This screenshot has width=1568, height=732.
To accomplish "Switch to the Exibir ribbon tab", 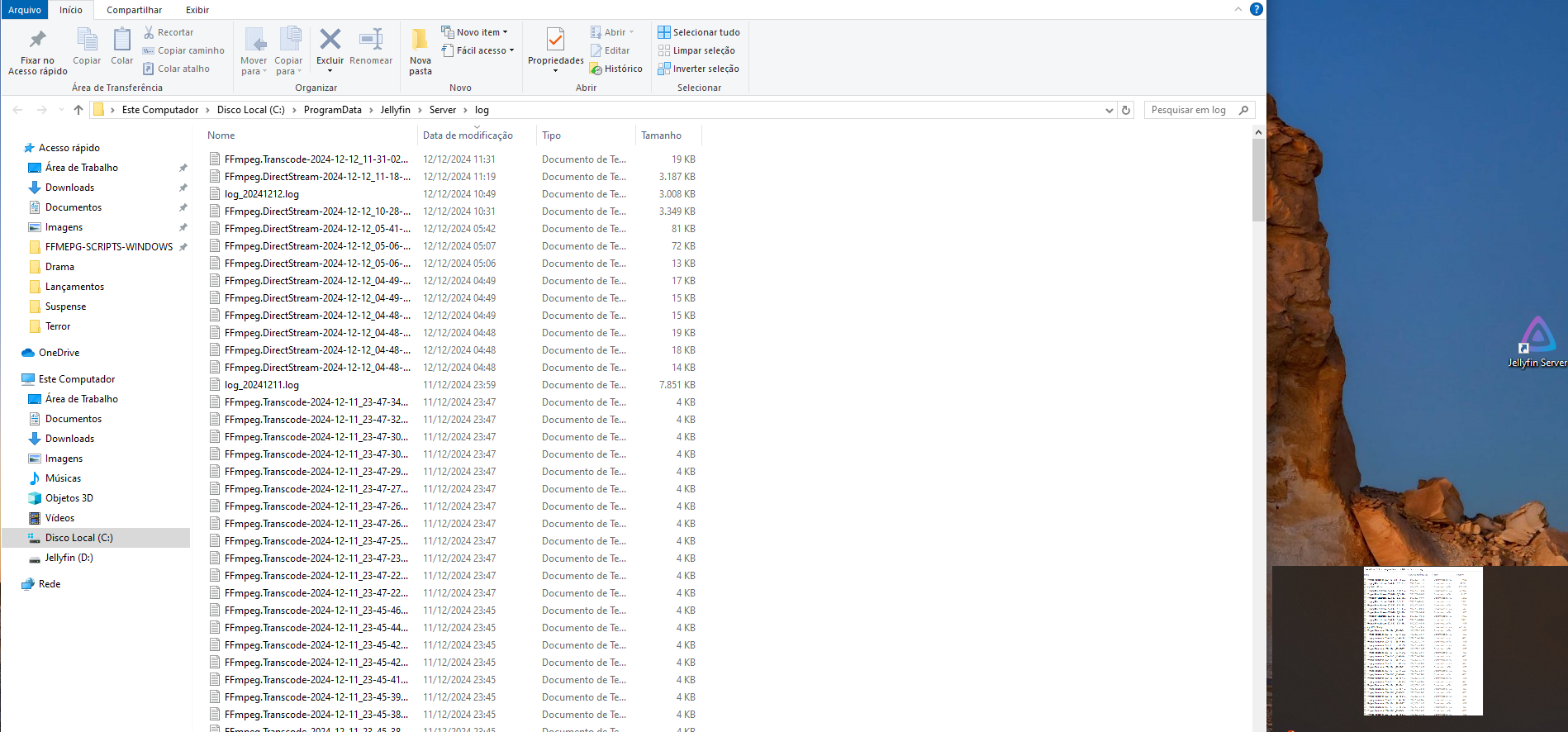I will coord(197,10).
